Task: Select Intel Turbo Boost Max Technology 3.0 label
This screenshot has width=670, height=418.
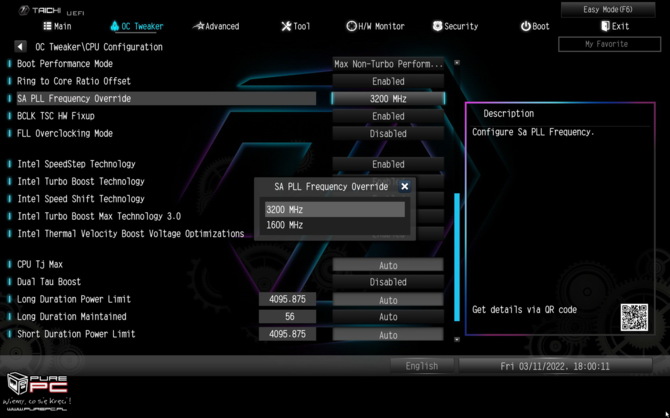Action: (x=99, y=216)
